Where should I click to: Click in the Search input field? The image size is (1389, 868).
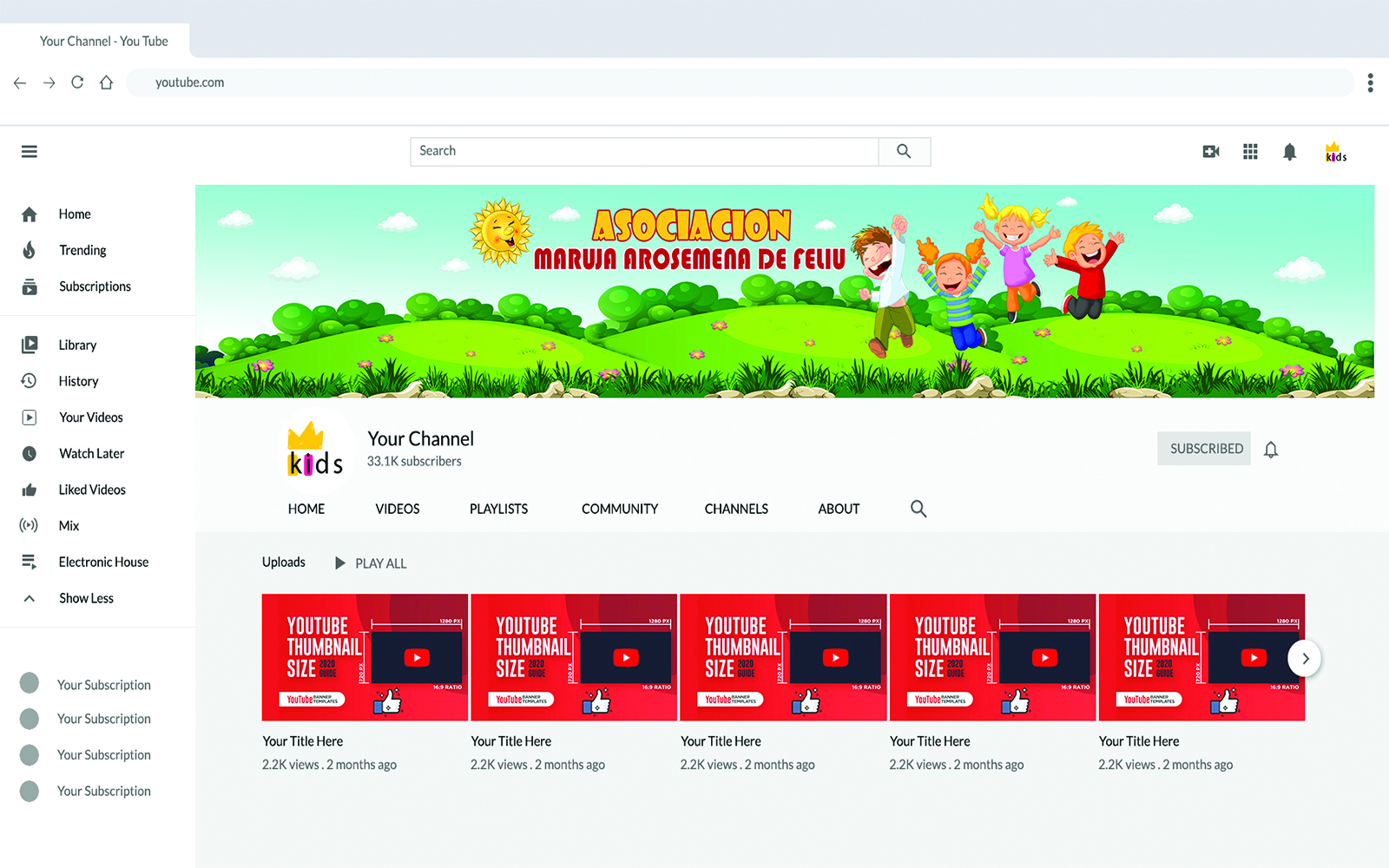click(644, 151)
